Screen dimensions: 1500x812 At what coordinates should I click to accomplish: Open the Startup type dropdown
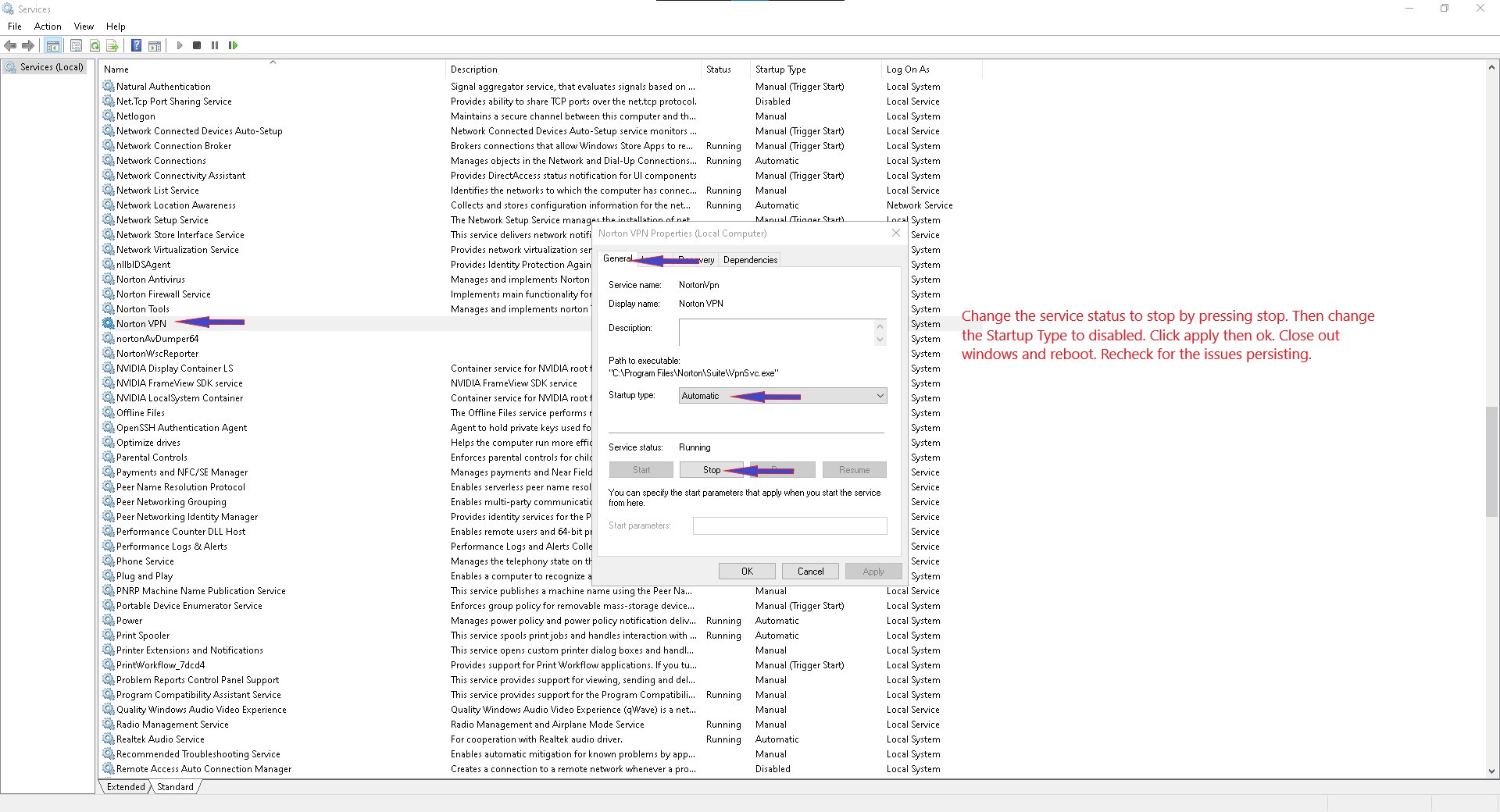(x=783, y=396)
